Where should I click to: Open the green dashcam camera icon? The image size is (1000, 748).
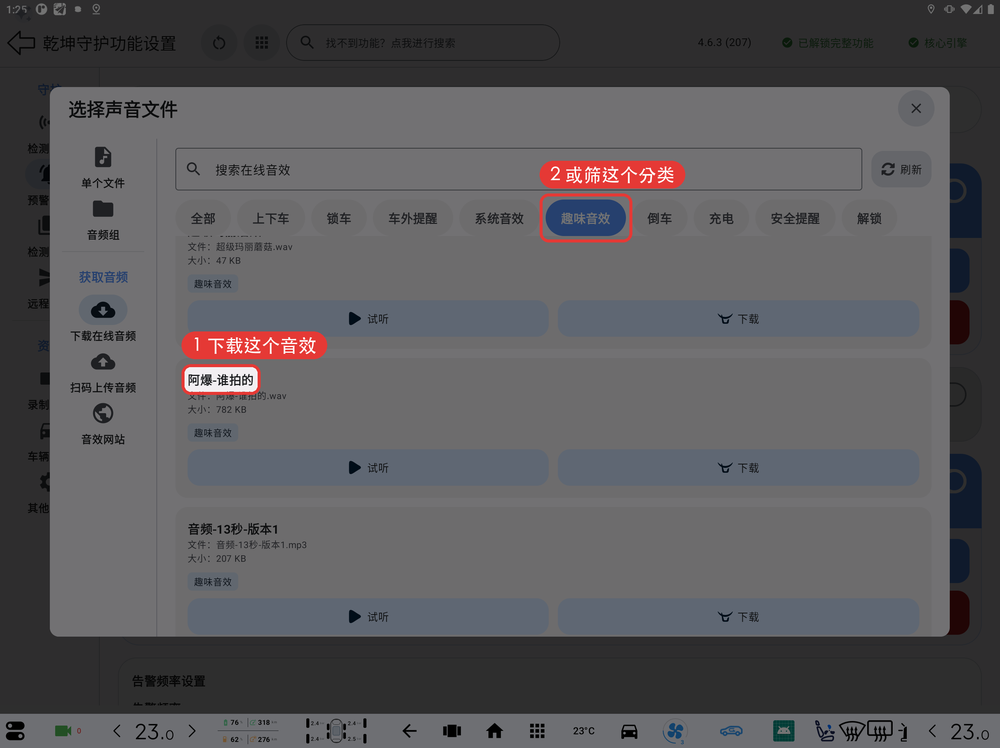click(62, 731)
